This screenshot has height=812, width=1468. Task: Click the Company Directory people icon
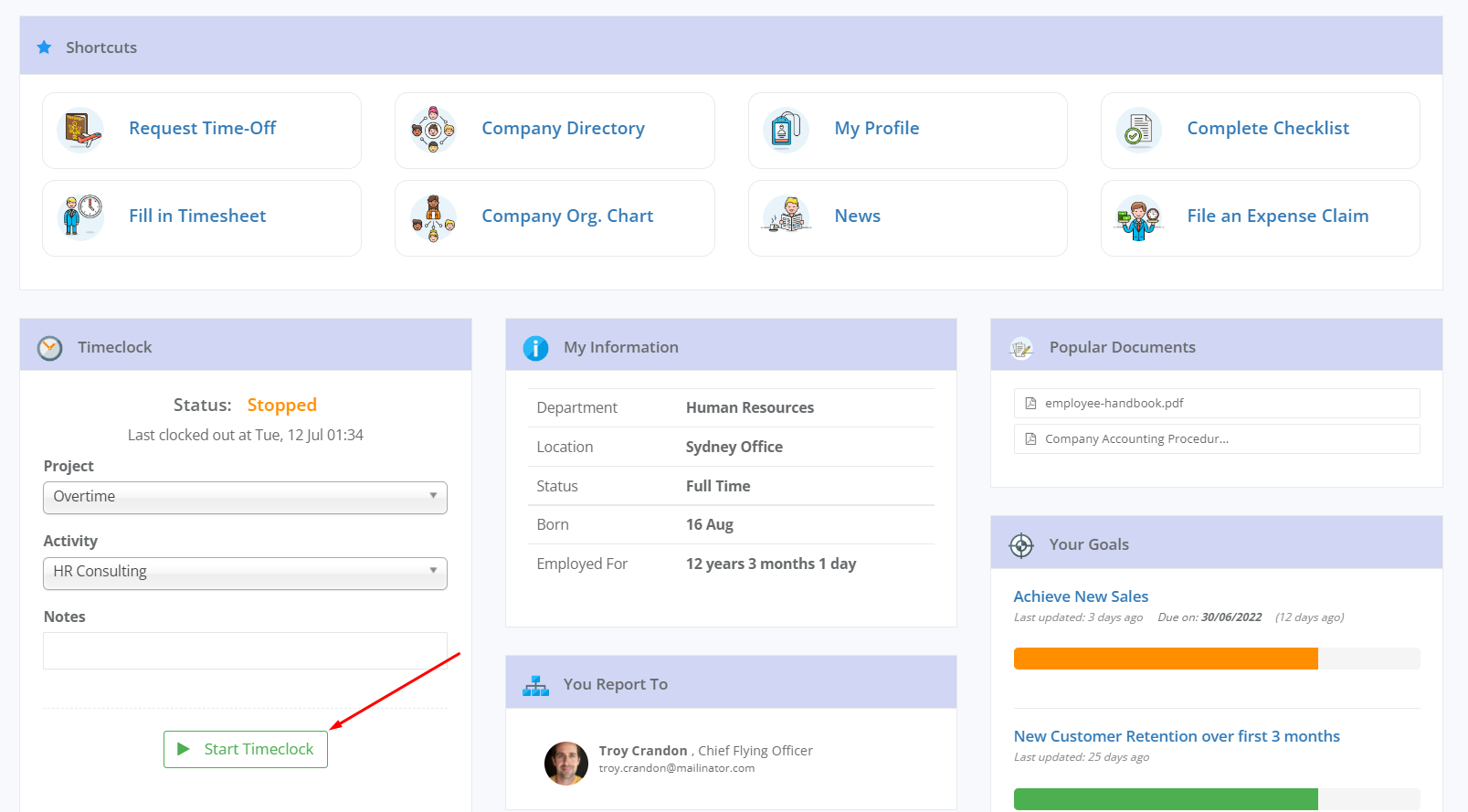(x=433, y=130)
